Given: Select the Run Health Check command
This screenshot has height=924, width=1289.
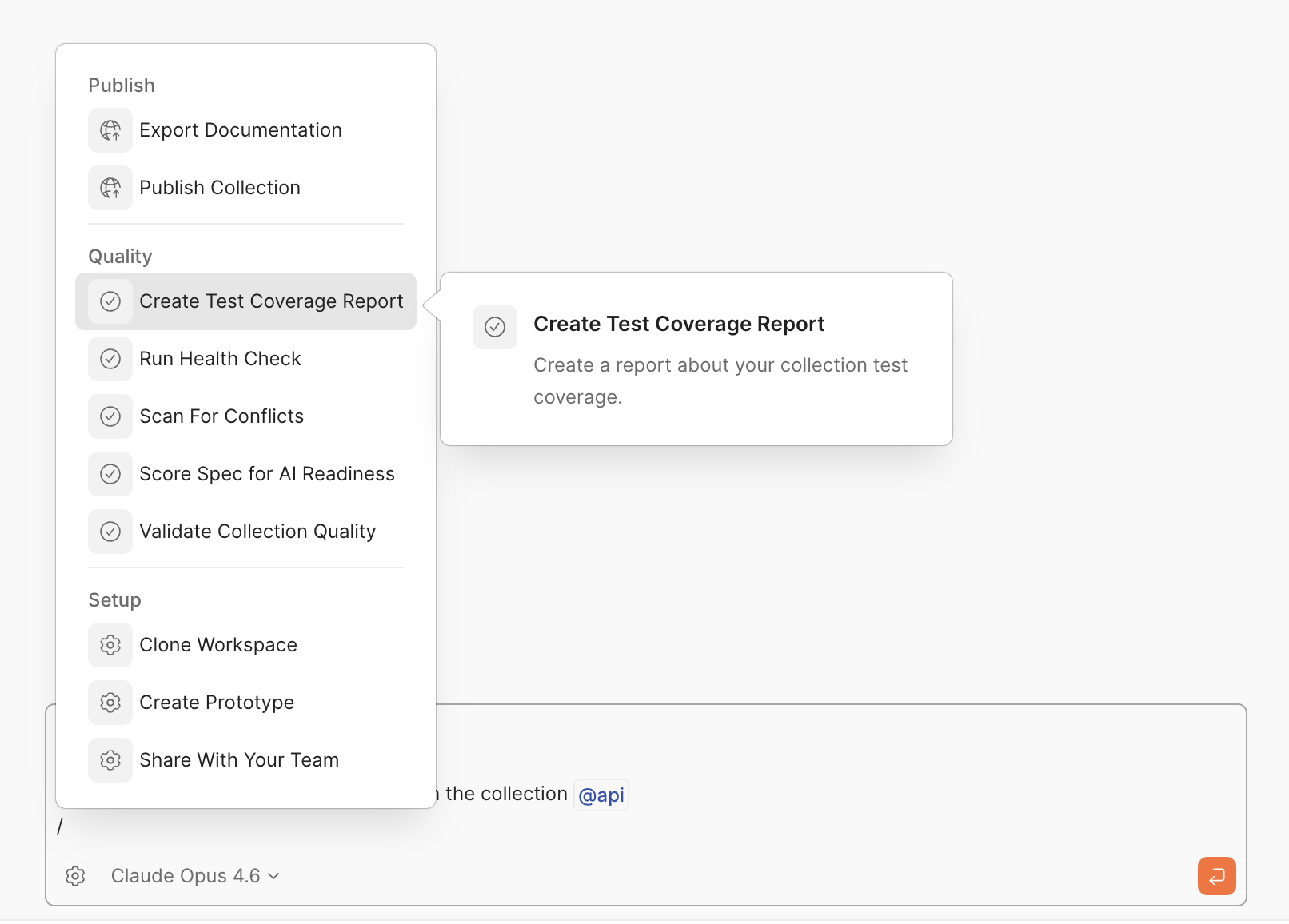Looking at the screenshot, I should [x=245, y=359].
